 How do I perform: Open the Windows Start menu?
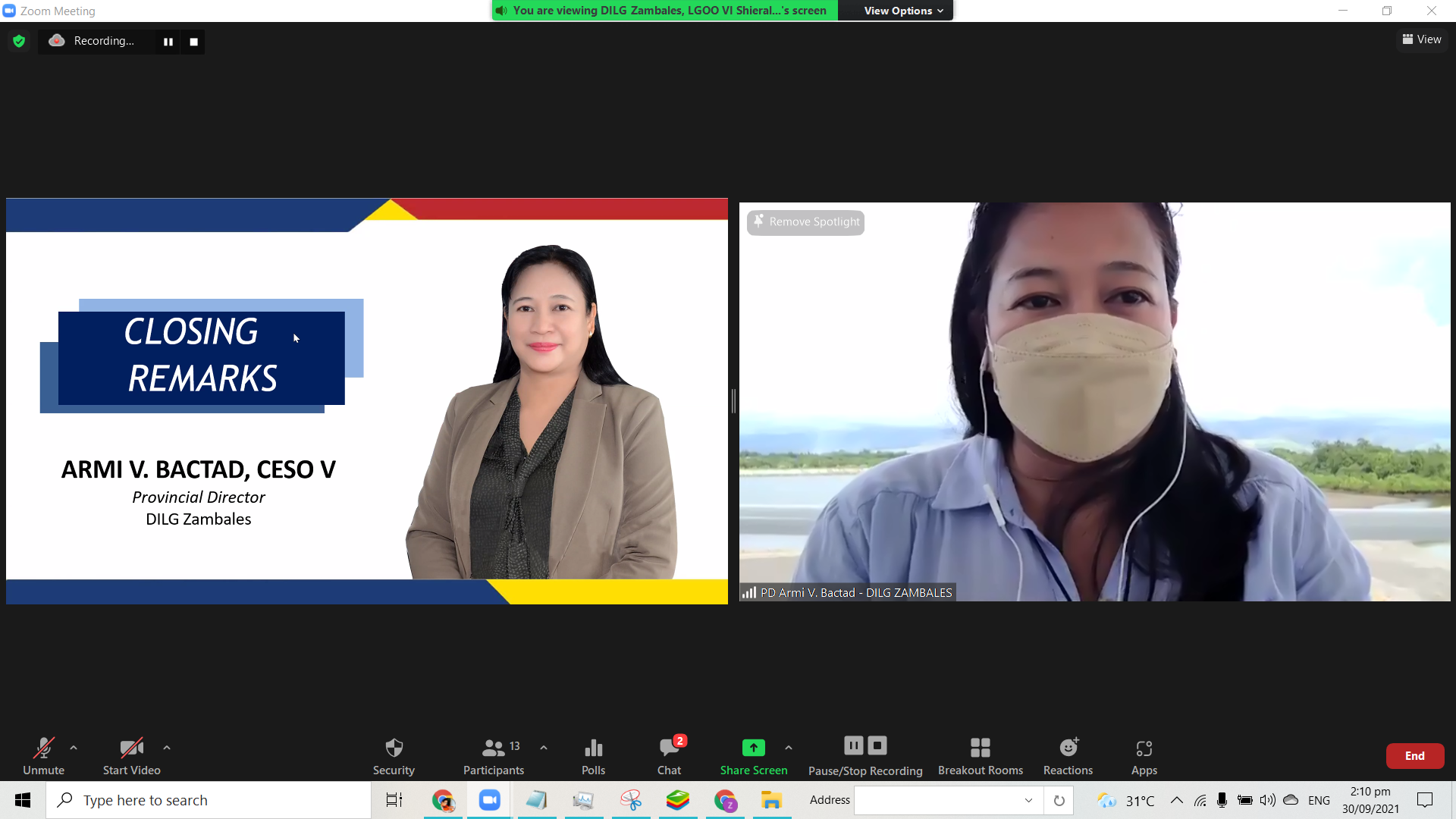[x=23, y=800]
